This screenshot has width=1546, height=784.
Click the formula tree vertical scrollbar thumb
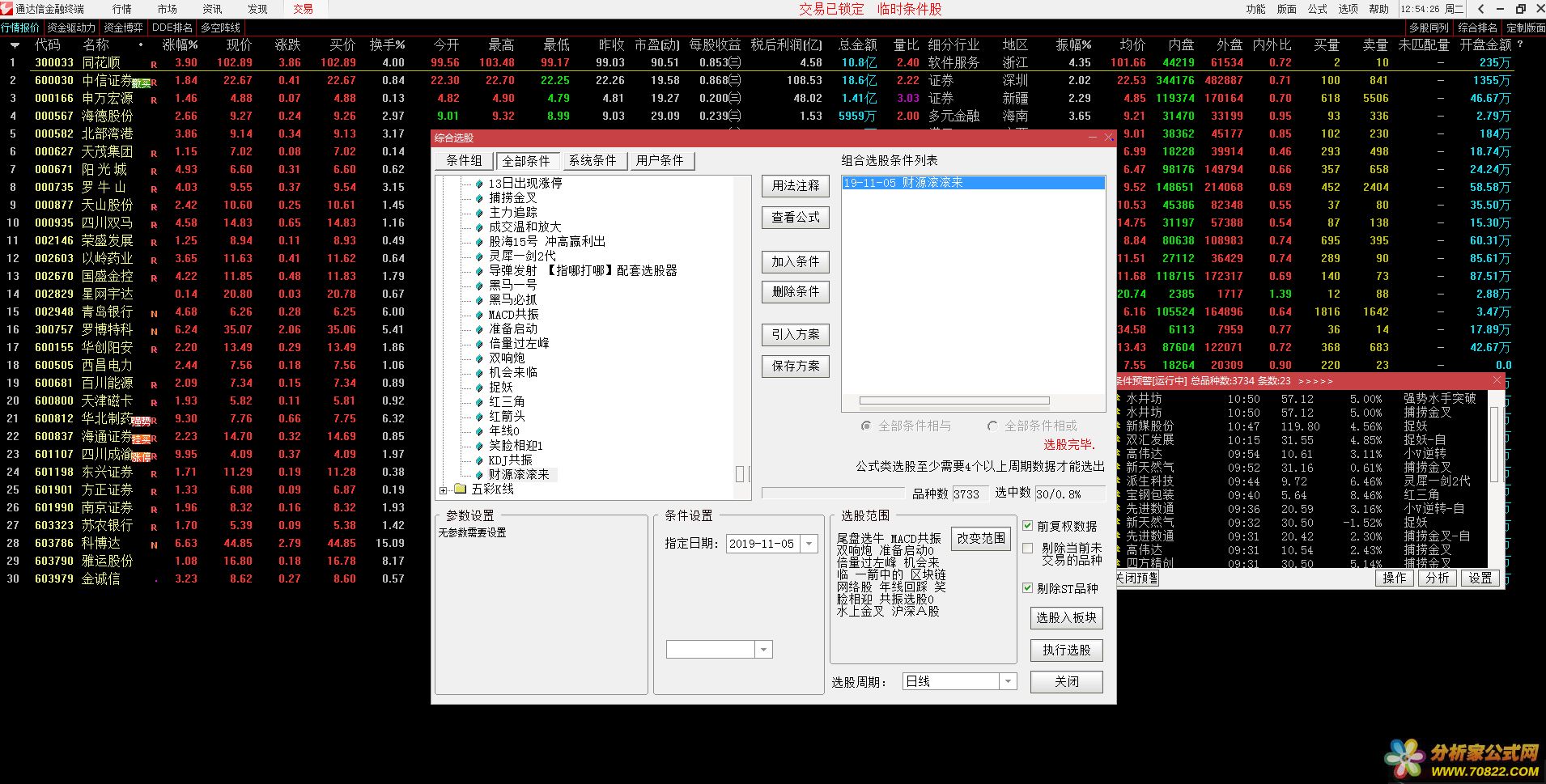click(x=740, y=474)
